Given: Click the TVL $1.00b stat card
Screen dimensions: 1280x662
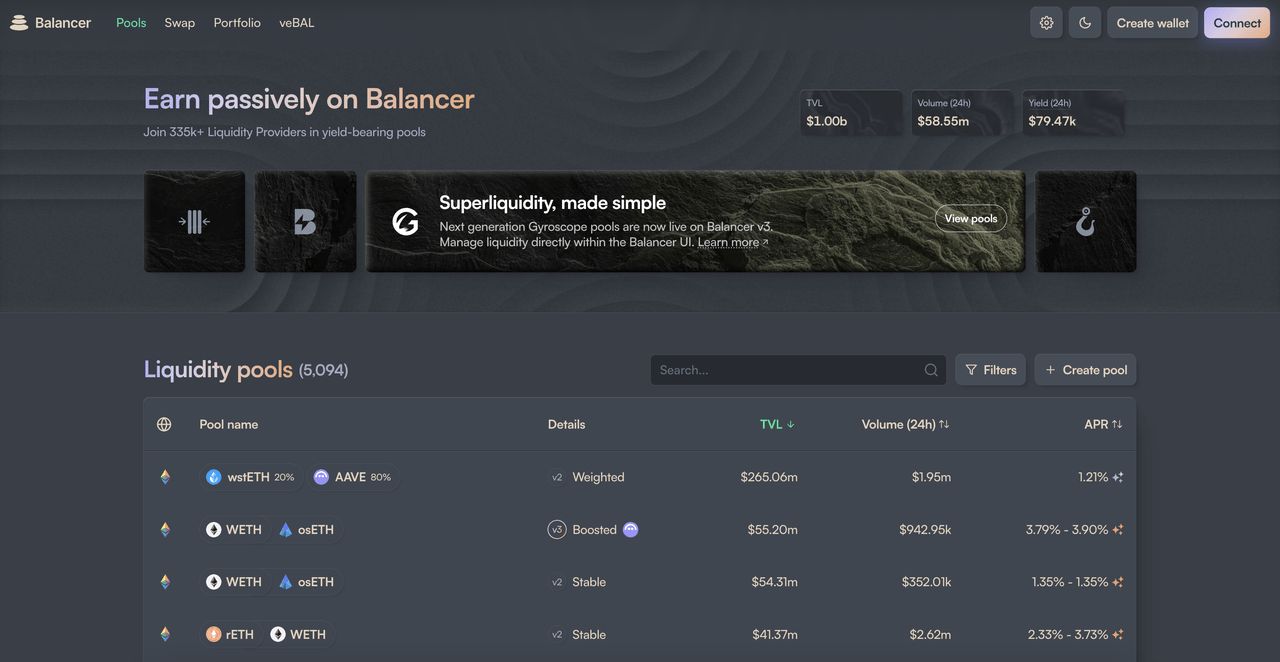Looking at the screenshot, I should click(x=852, y=113).
